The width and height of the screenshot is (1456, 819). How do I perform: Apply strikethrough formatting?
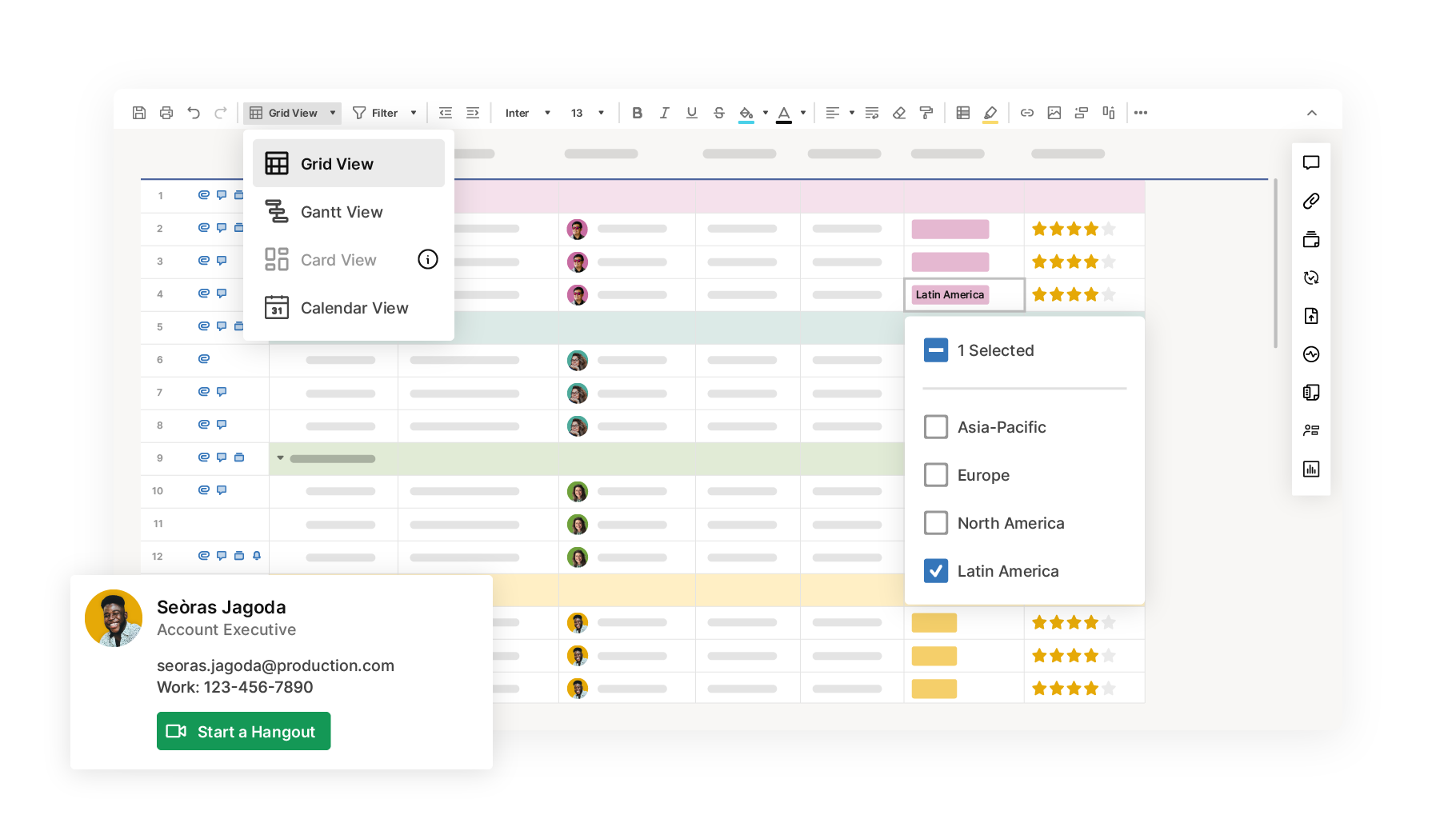point(719,113)
